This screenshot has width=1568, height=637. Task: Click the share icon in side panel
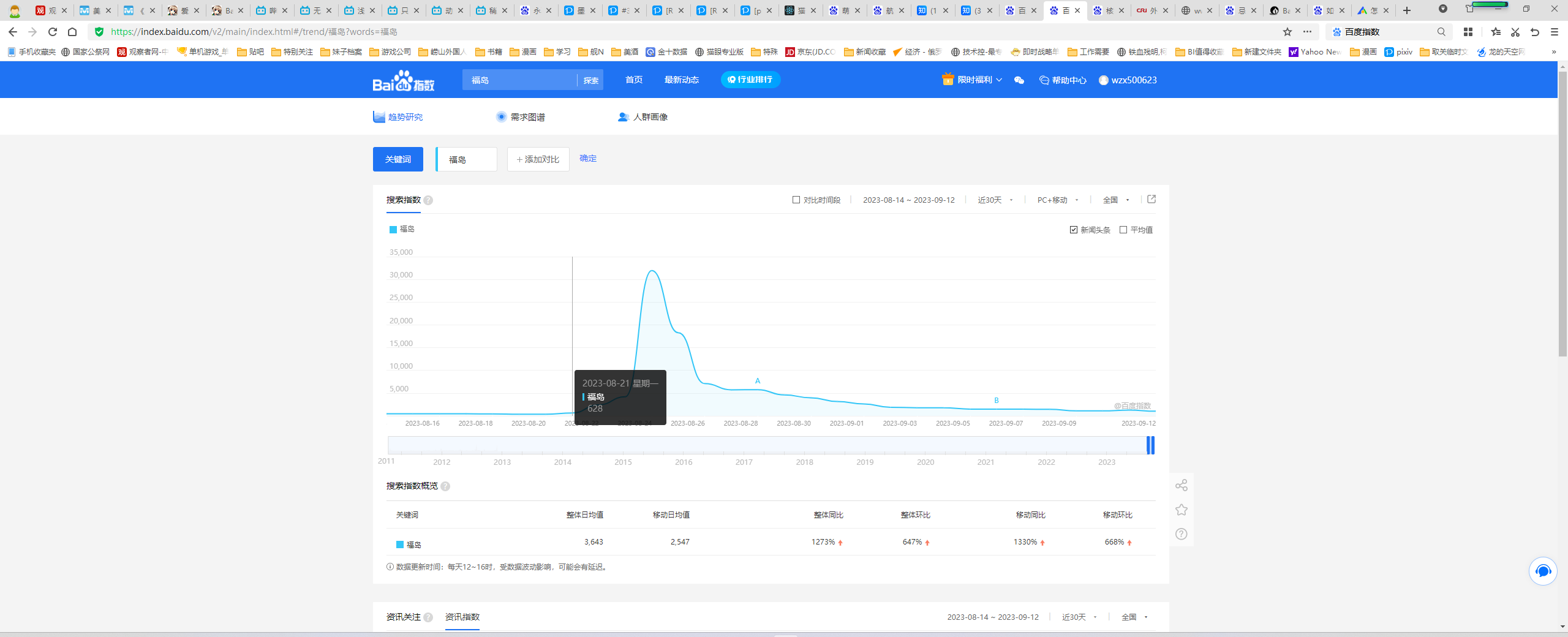coord(1182,485)
